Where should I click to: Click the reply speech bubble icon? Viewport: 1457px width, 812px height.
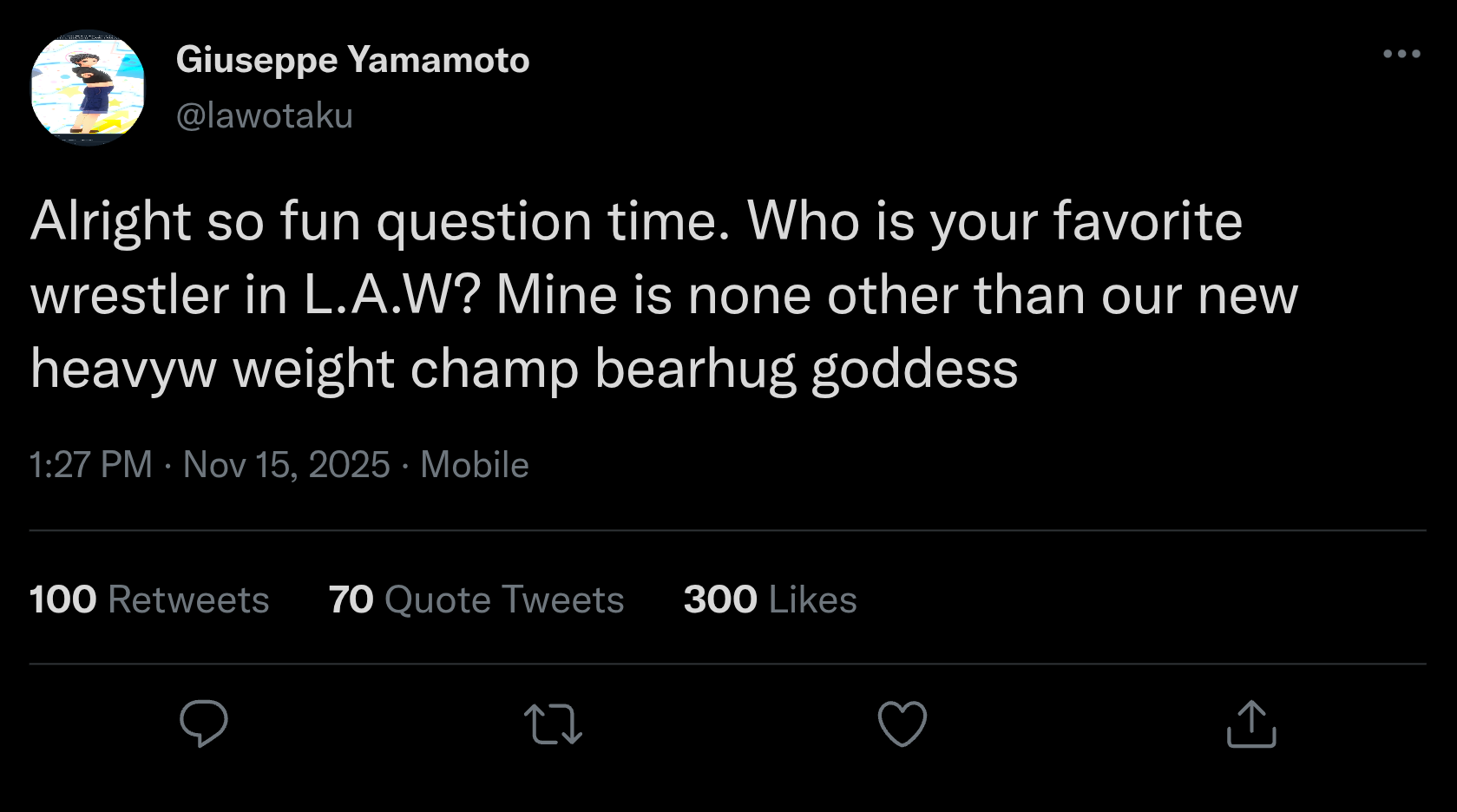[203, 723]
